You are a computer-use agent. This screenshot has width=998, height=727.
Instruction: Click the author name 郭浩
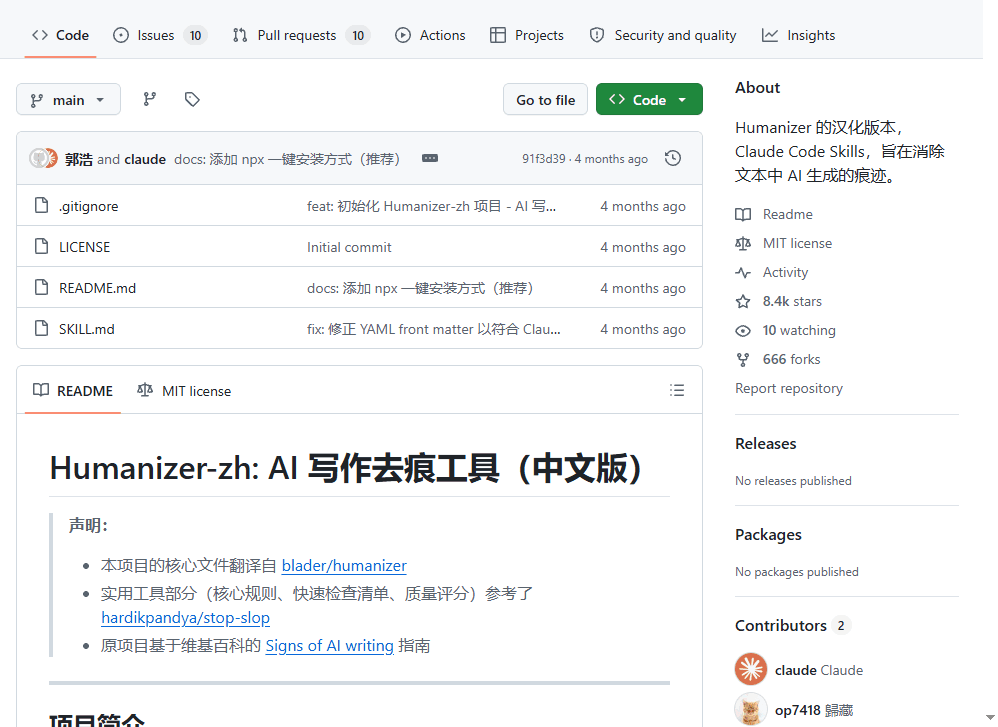[79, 159]
